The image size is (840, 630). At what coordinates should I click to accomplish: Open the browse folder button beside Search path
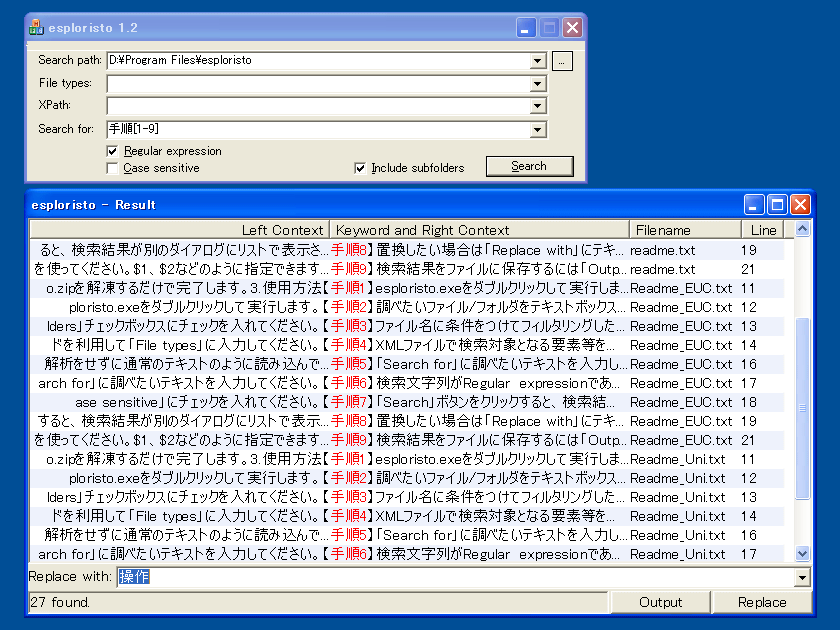click(x=562, y=61)
